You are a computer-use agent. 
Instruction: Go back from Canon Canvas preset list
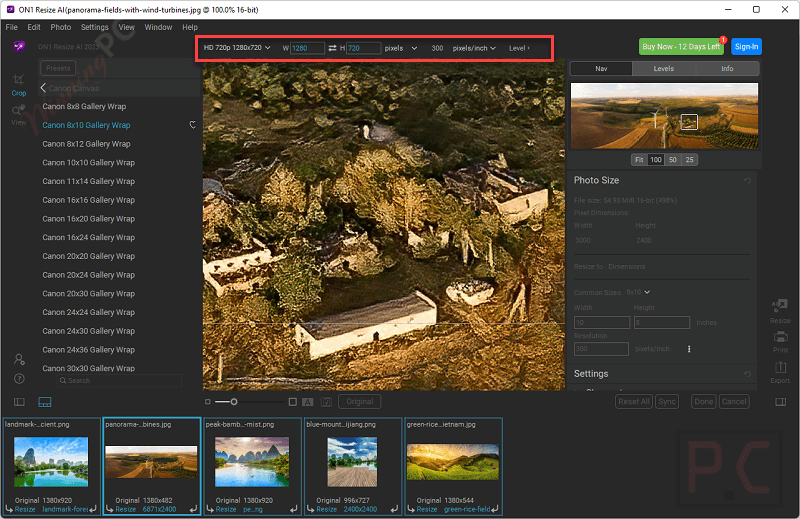coord(44,88)
